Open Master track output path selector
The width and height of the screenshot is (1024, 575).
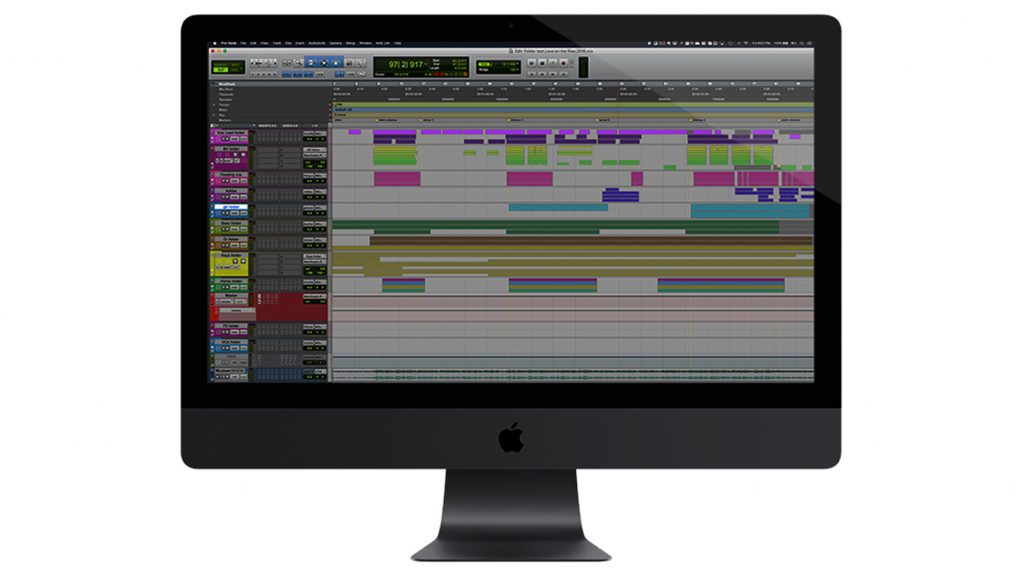315,296
